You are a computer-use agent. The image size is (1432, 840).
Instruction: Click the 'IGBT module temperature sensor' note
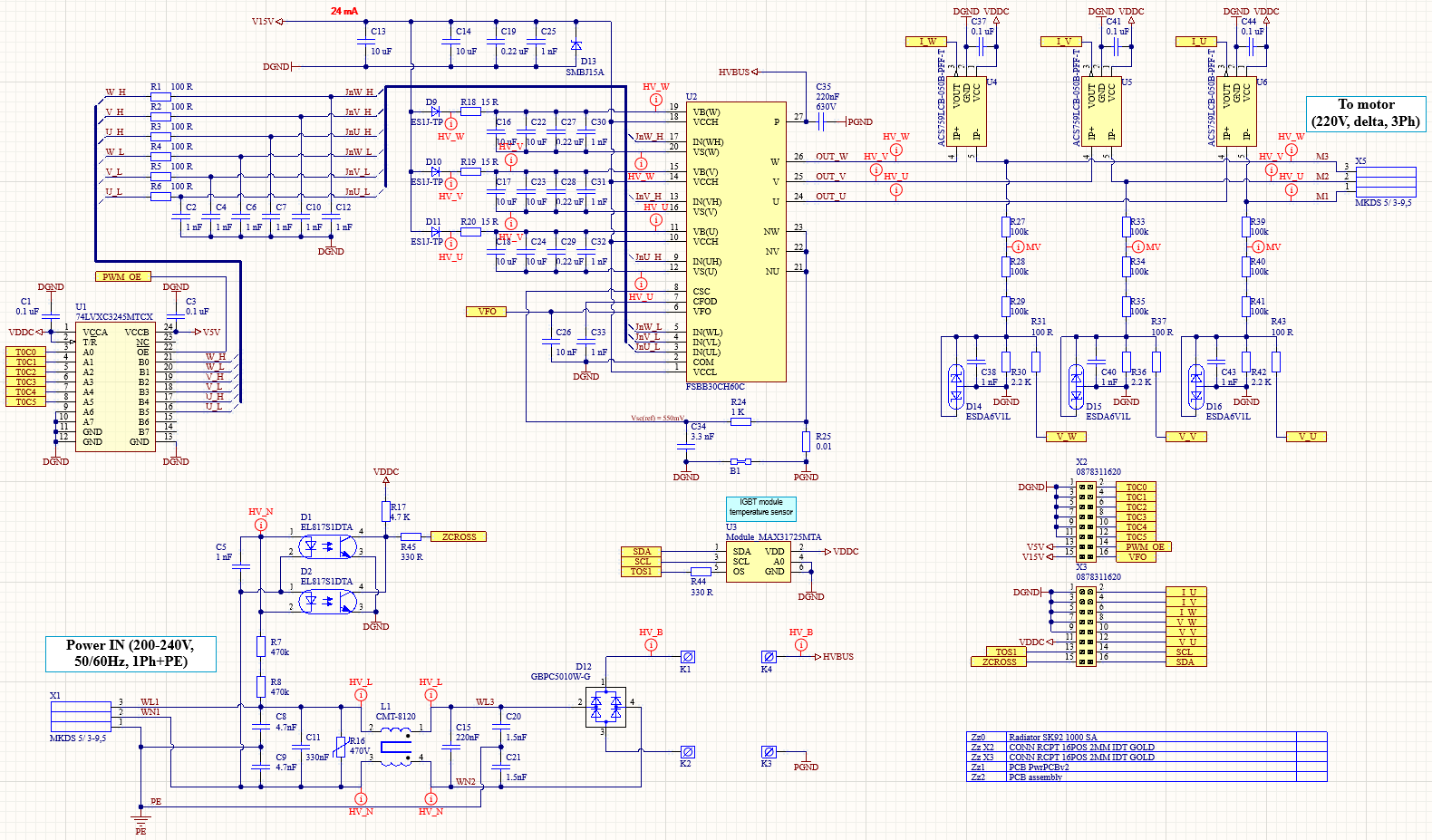coord(761,507)
